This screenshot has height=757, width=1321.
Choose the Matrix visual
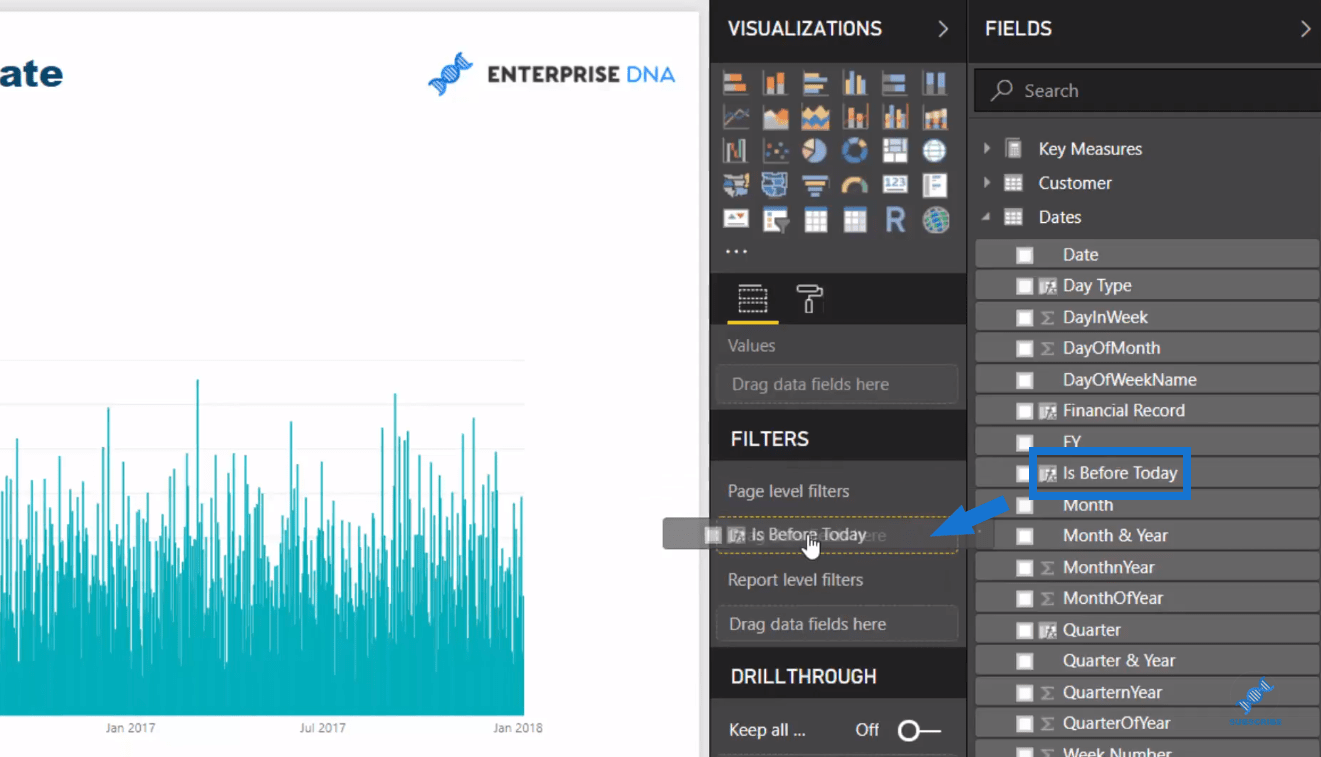tap(855, 219)
